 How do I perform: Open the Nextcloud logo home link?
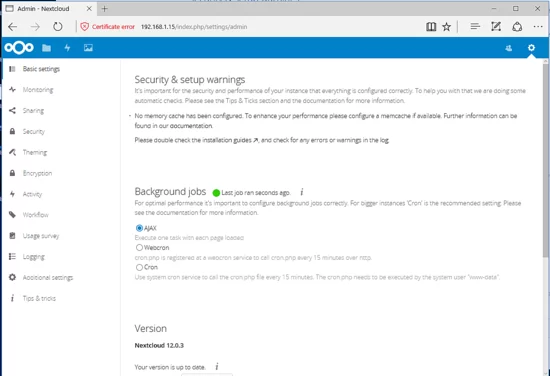coord(19,48)
